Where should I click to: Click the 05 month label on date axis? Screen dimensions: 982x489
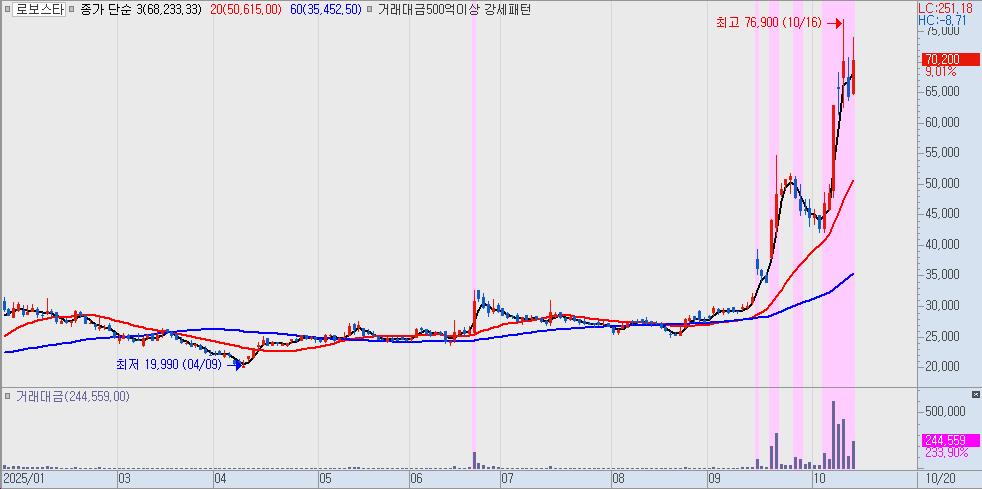325,479
